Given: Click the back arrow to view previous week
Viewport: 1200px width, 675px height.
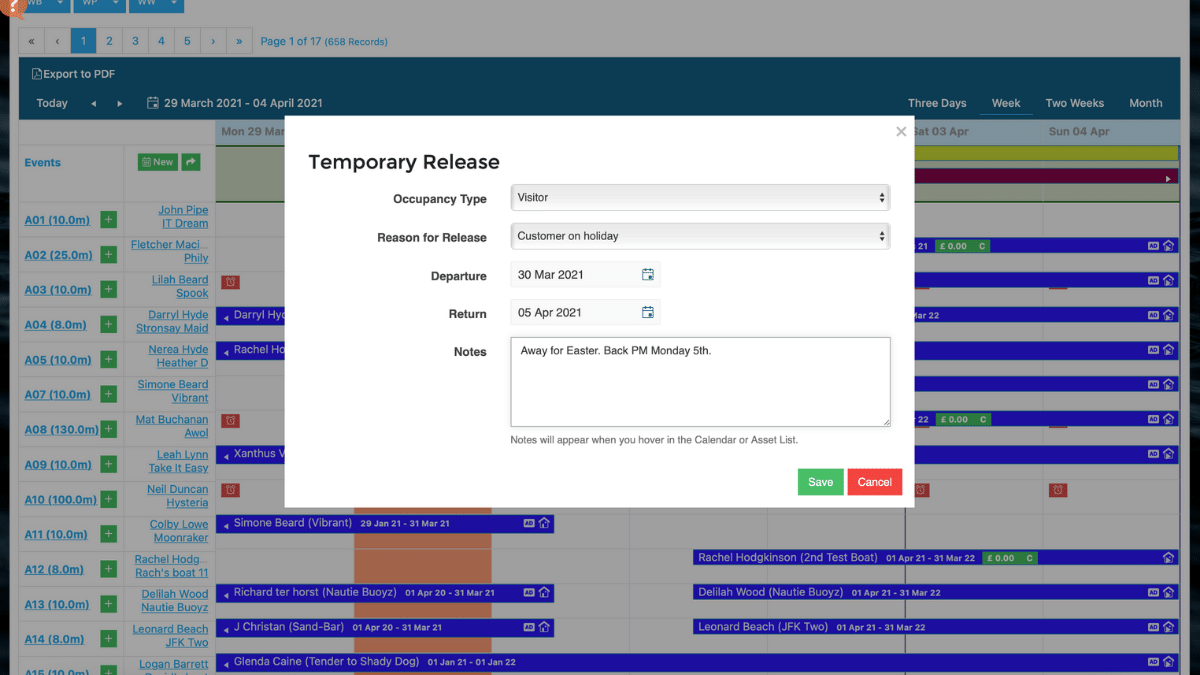Looking at the screenshot, I should pos(95,103).
